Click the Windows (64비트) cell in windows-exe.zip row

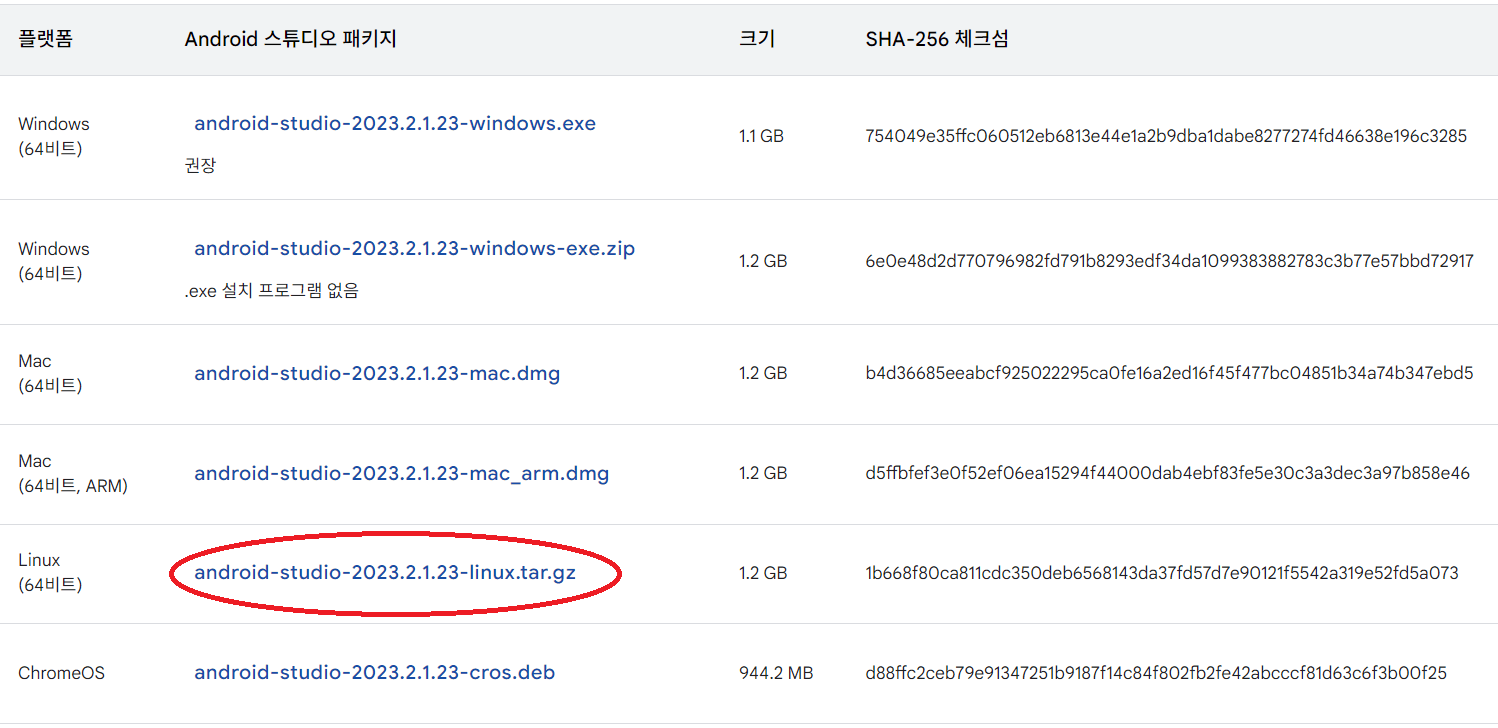point(54,261)
